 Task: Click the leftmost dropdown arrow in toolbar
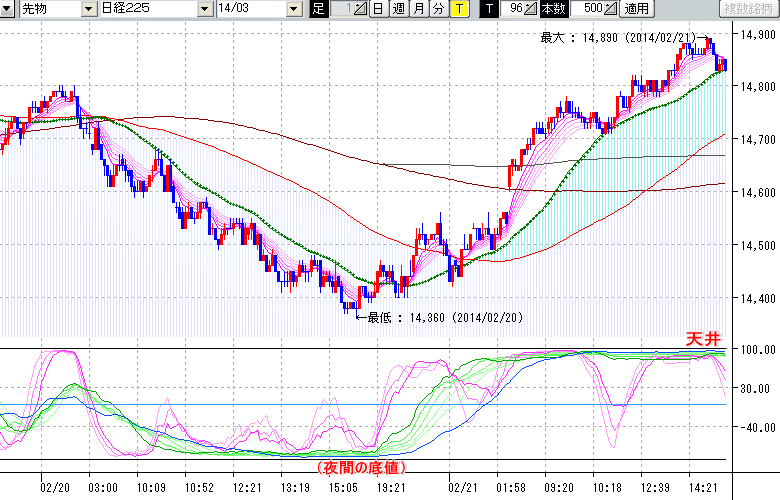pyautogui.click(x=8, y=9)
